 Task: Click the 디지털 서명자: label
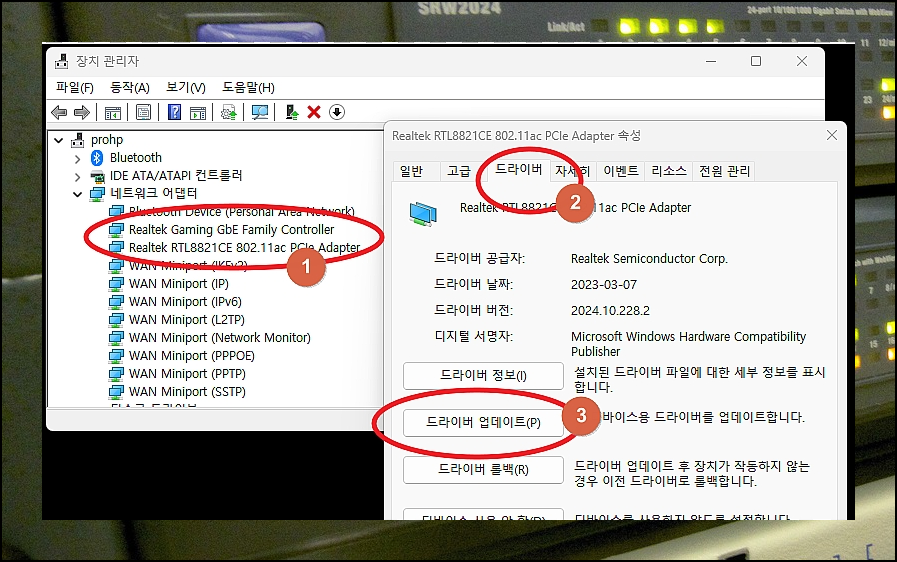click(x=474, y=337)
